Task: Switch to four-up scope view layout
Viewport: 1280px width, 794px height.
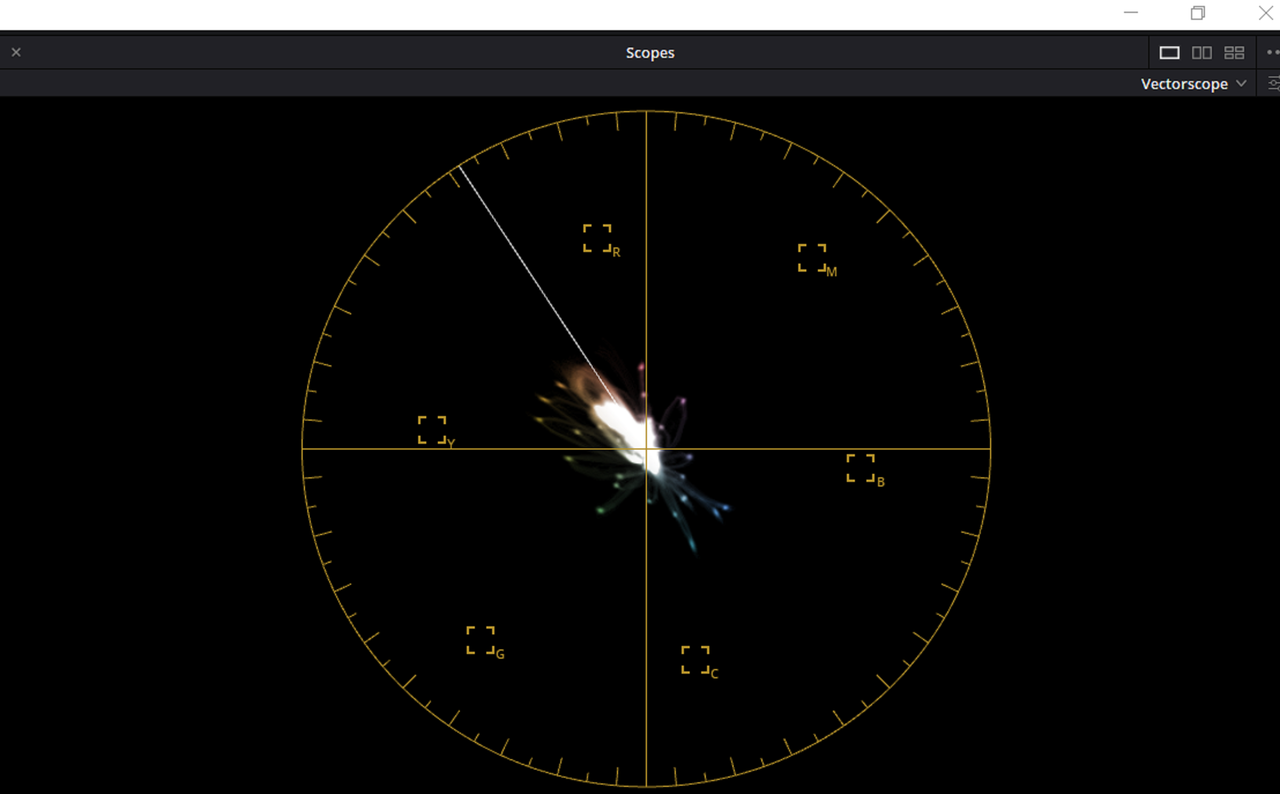Action: click(1234, 52)
